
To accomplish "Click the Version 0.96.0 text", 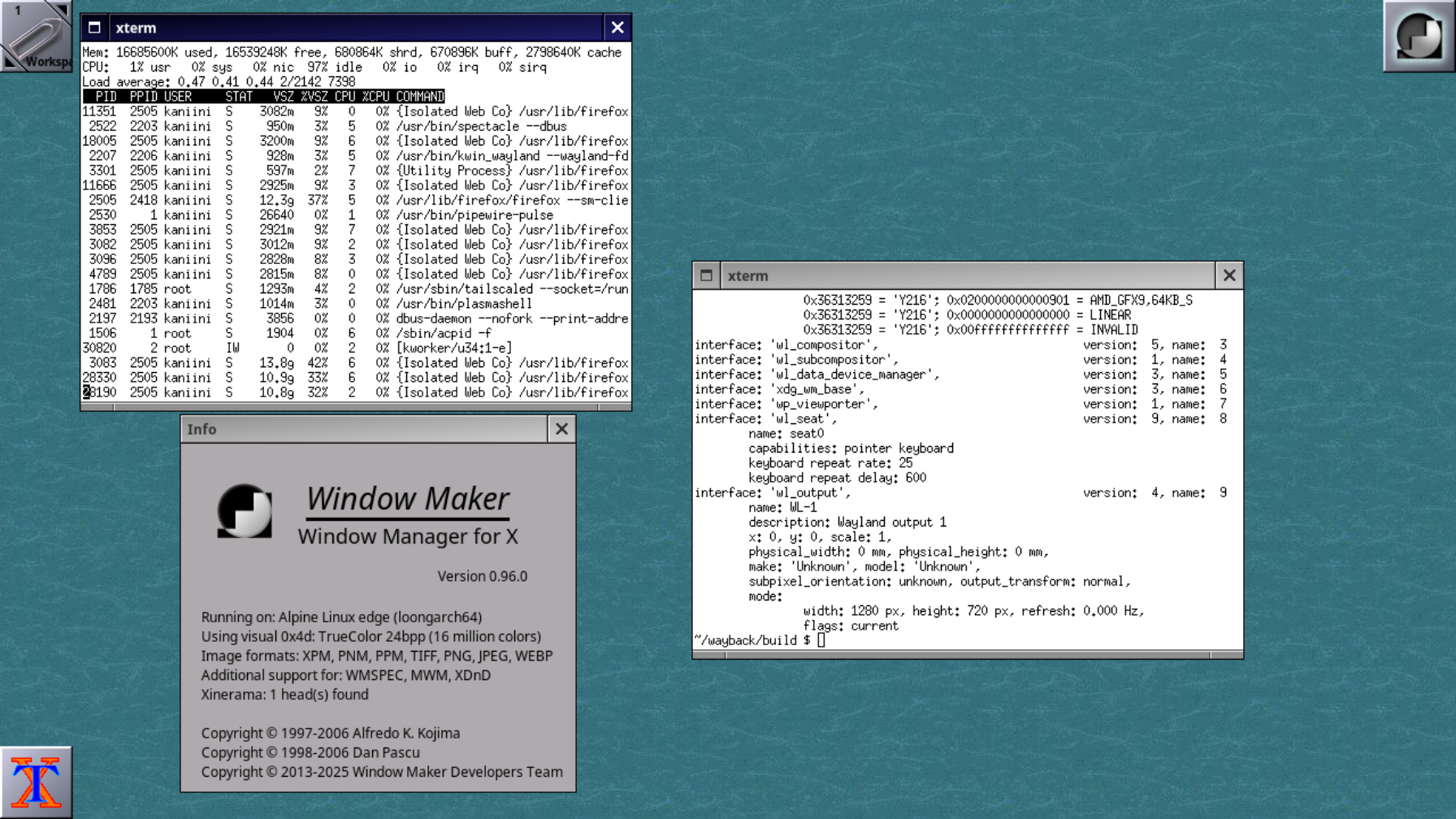I will [482, 576].
